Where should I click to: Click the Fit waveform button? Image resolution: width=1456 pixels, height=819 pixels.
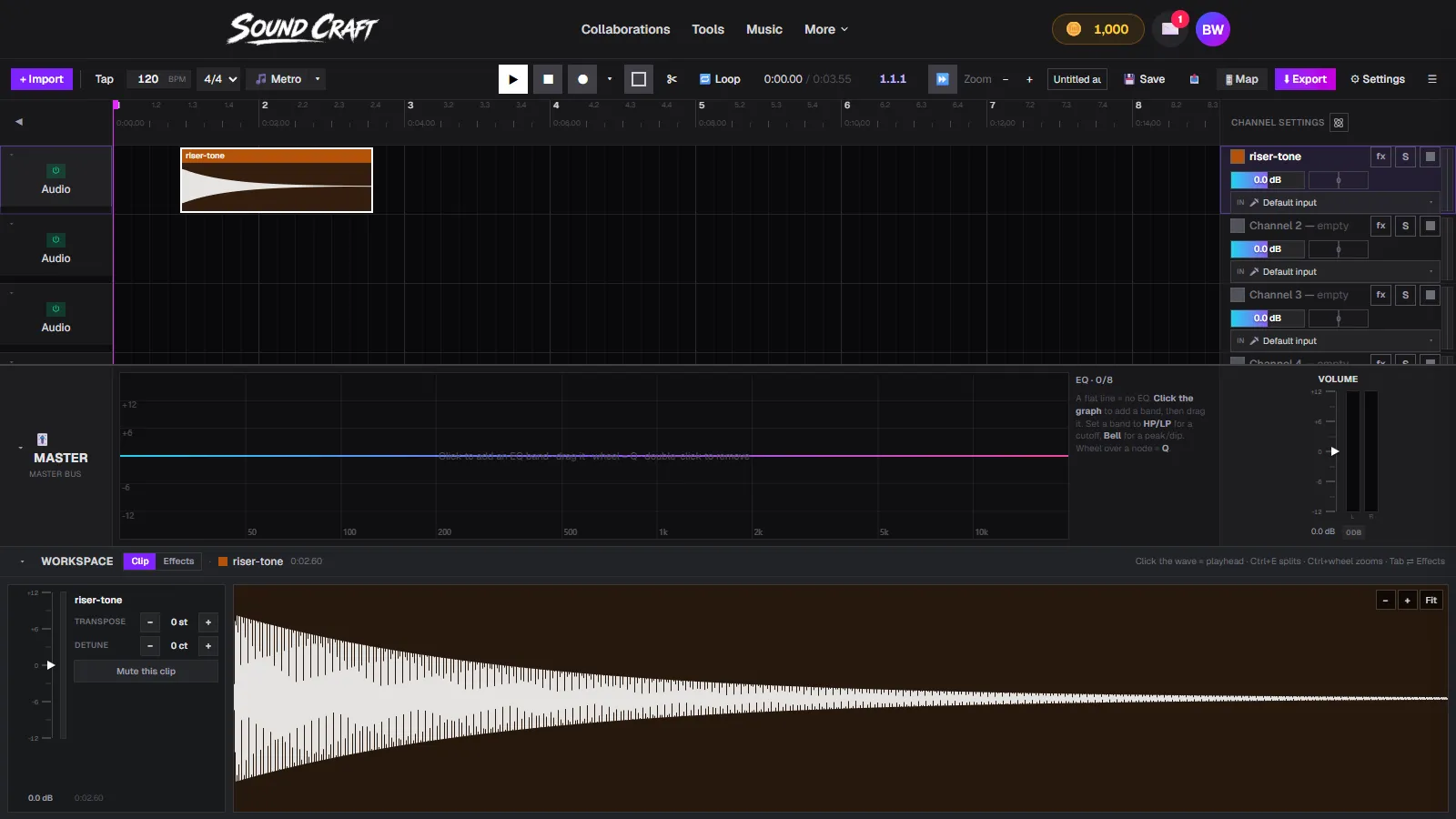[x=1431, y=601]
